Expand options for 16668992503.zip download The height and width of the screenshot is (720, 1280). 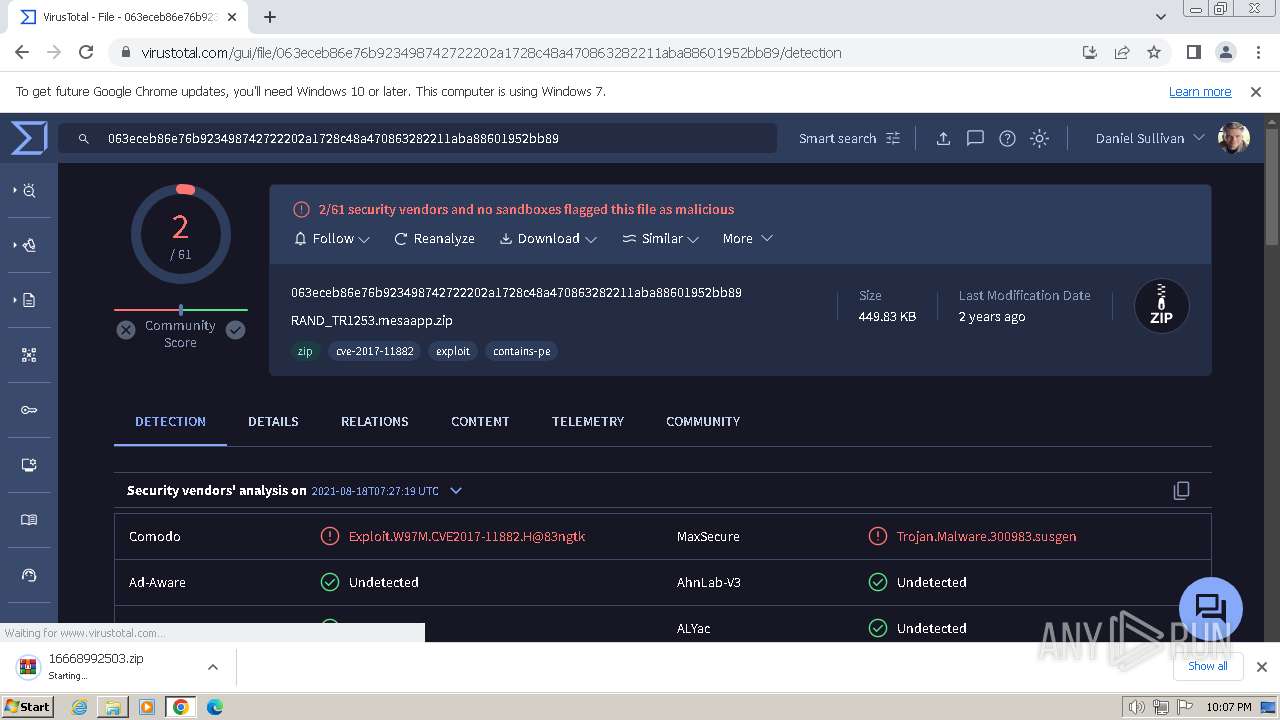[213, 667]
